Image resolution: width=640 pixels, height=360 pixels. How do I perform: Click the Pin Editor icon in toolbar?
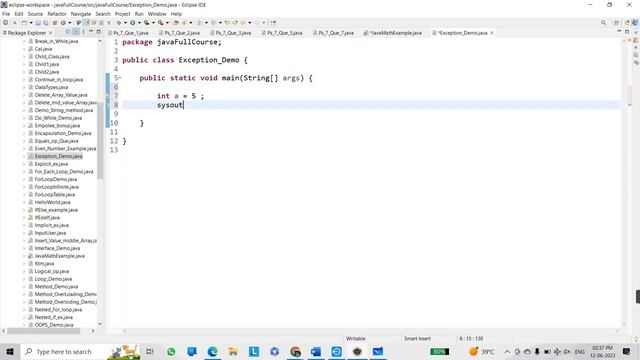tap(273, 23)
